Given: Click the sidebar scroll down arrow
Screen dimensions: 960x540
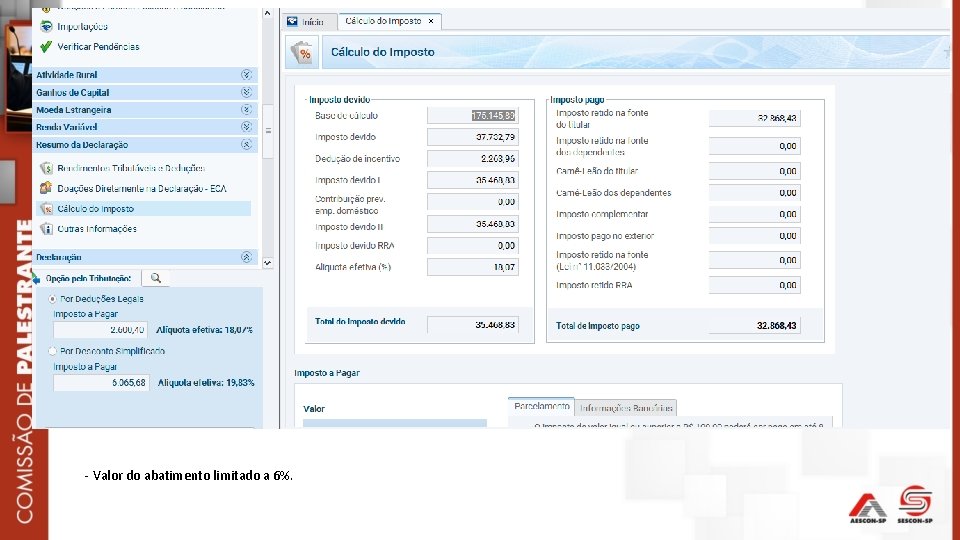Looking at the screenshot, I should (268, 263).
